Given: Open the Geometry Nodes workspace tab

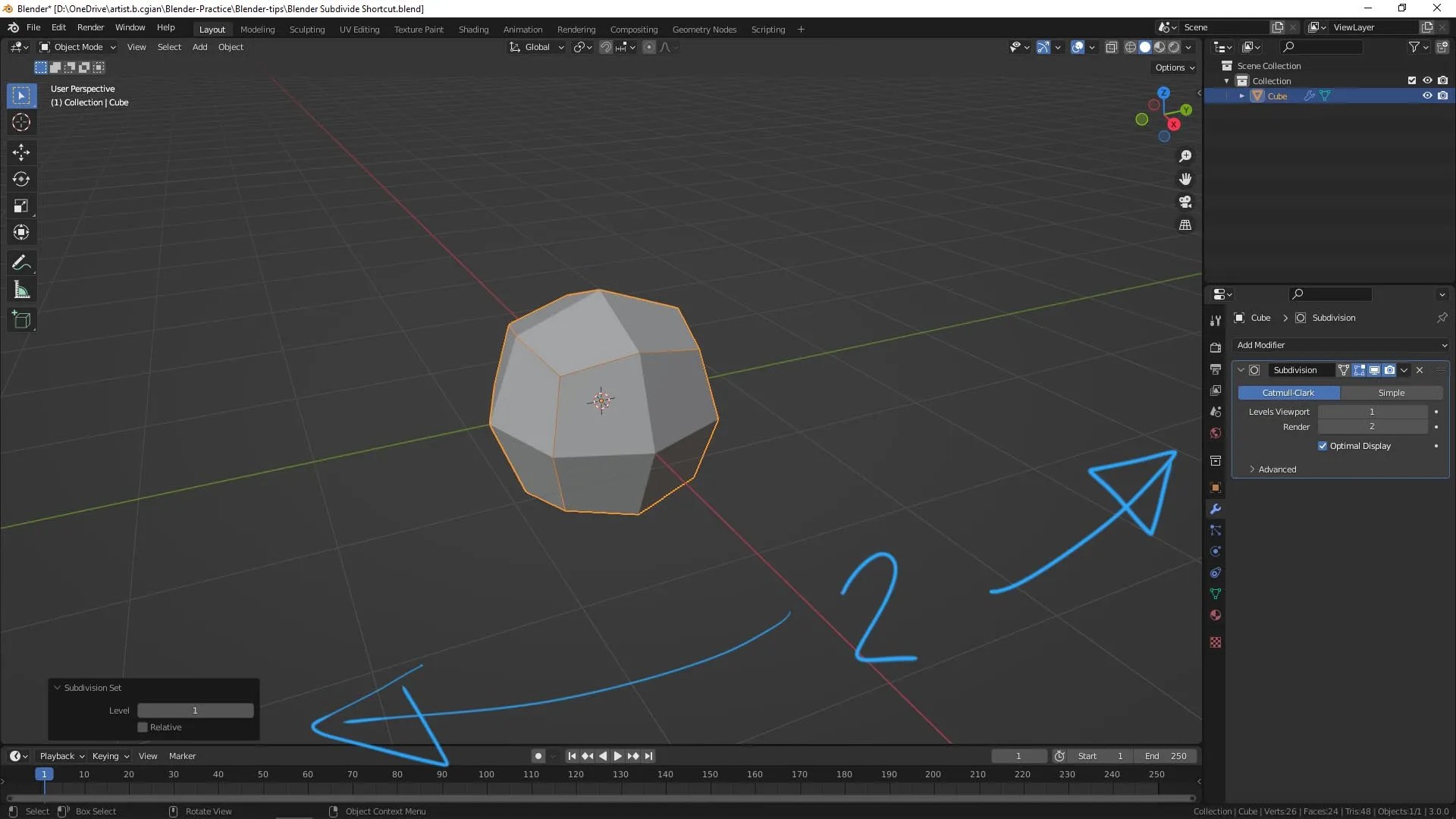Looking at the screenshot, I should [704, 29].
